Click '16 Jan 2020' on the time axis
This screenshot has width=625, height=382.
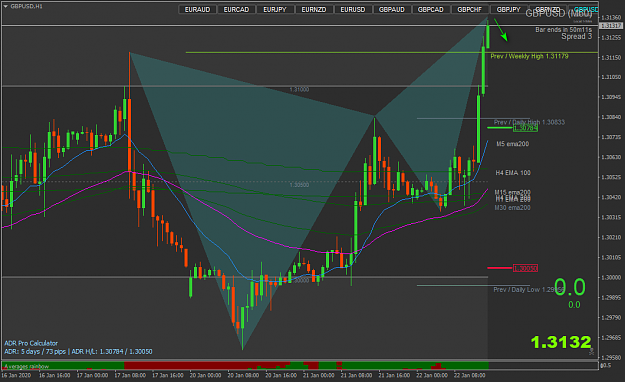point(16,375)
